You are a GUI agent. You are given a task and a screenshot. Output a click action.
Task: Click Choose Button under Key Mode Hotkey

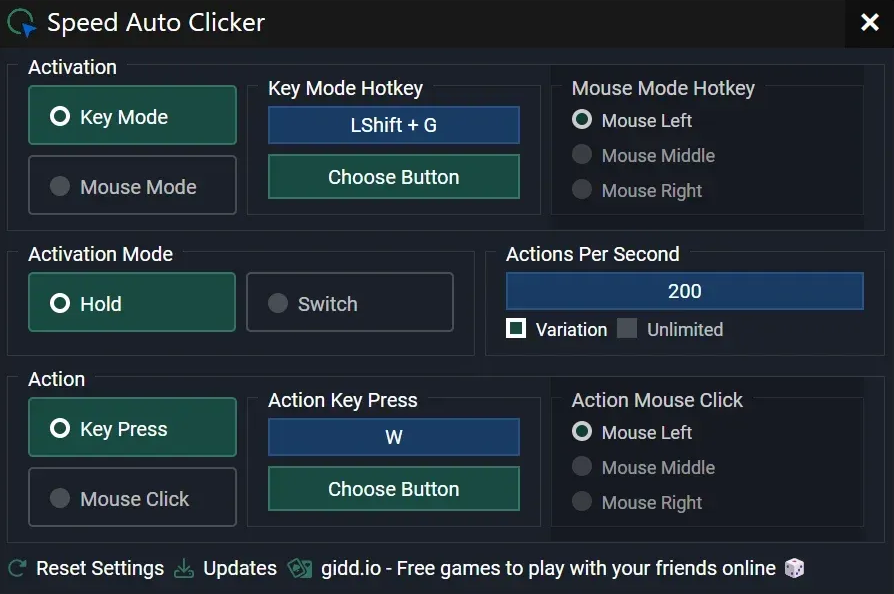pyautogui.click(x=394, y=177)
